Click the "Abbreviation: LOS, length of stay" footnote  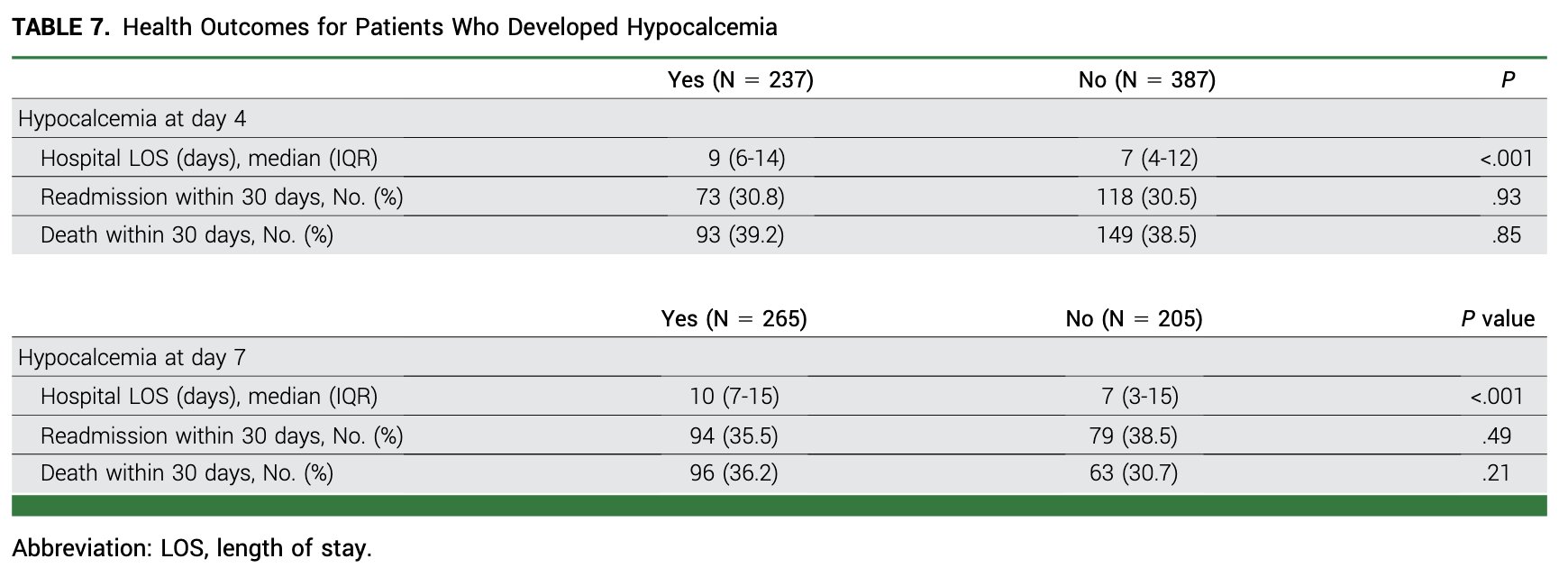click(x=191, y=548)
